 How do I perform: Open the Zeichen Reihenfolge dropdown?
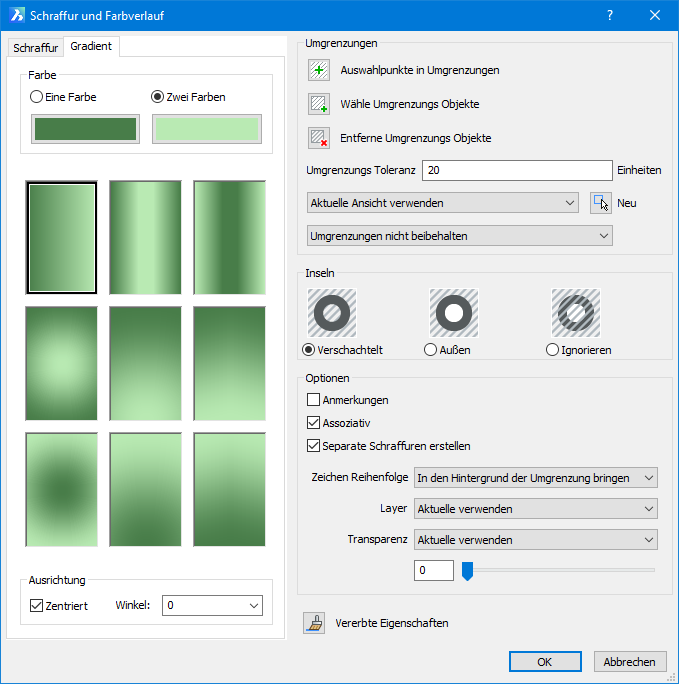535,478
